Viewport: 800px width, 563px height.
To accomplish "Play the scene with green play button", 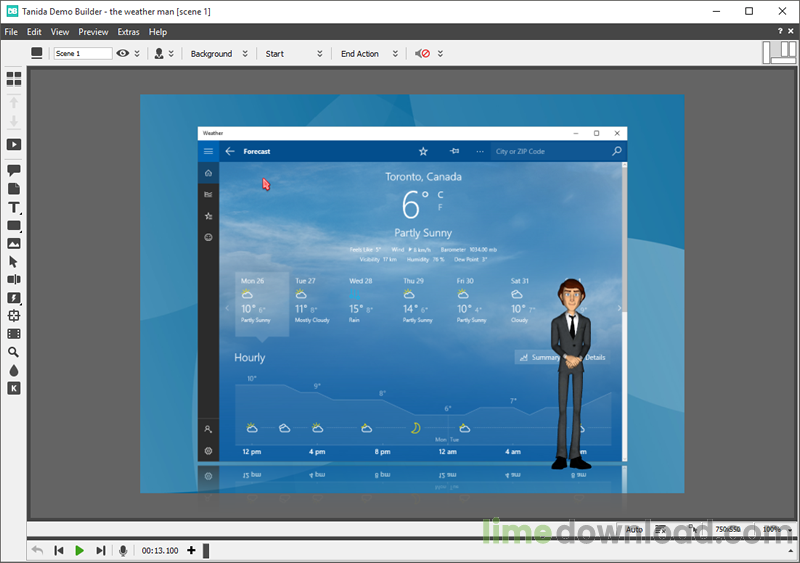I will pos(79,550).
